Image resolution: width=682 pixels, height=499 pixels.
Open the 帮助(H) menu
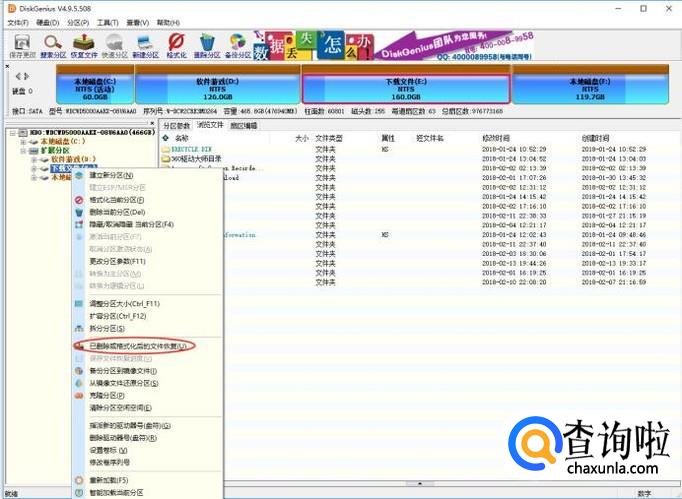(168, 22)
